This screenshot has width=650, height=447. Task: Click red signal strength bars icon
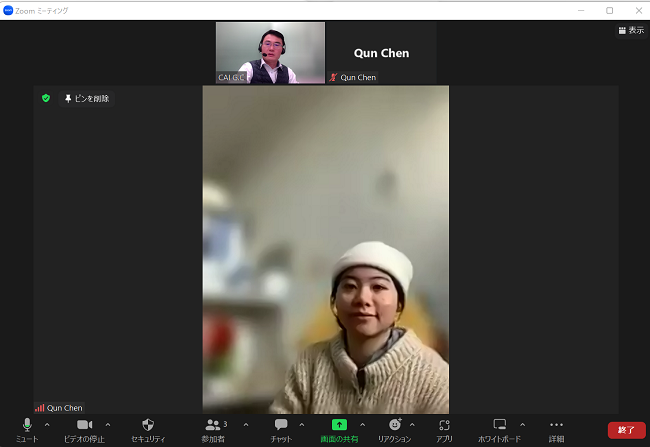click(x=40, y=408)
